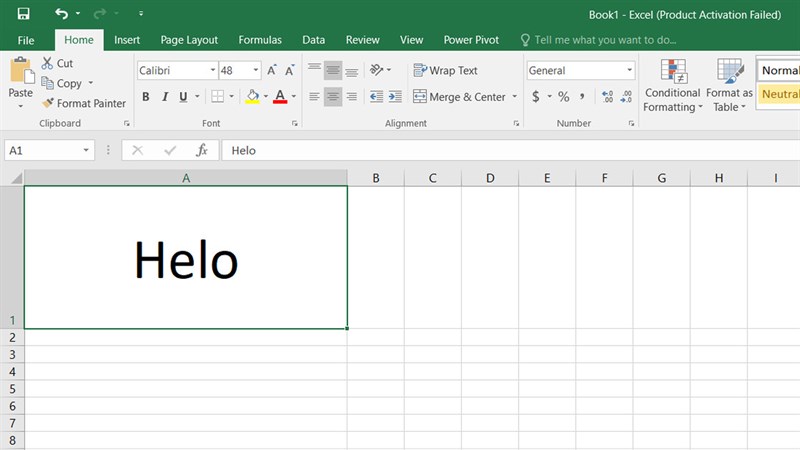The height and width of the screenshot is (450, 800).
Task: Open the Clipboard pane launcher
Action: pyautogui.click(x=127, y=123)
